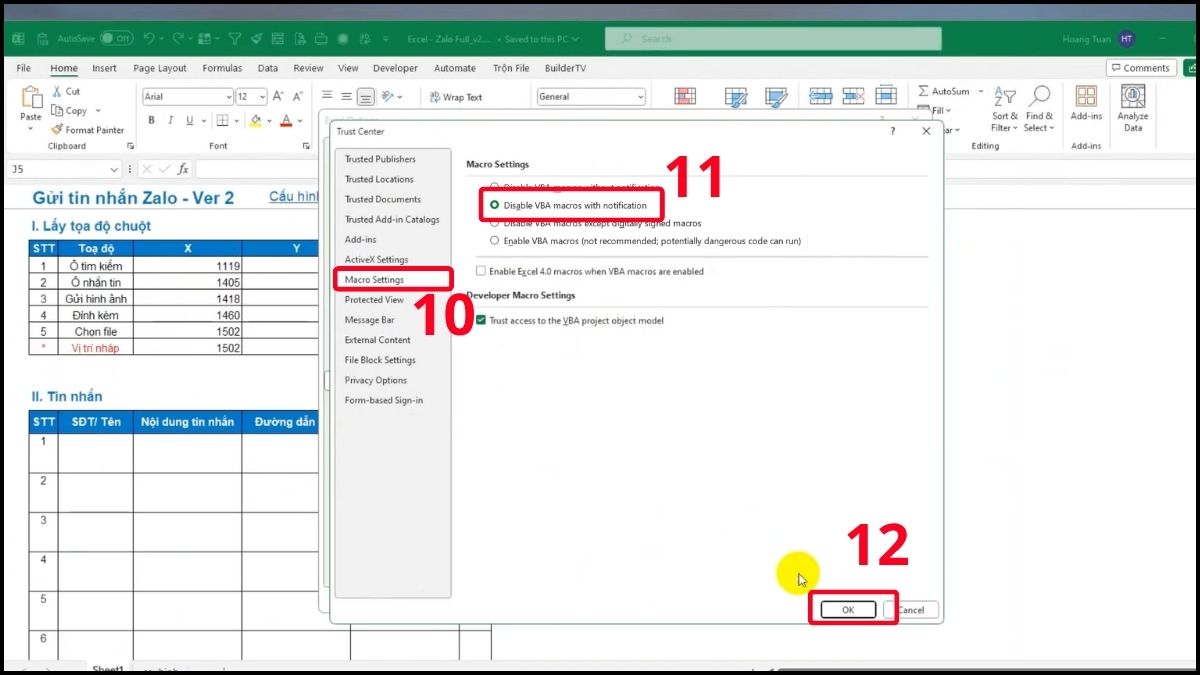Open the Comments button
The width and height of the screenshot is (1200, 675).
click(1141, 68)
